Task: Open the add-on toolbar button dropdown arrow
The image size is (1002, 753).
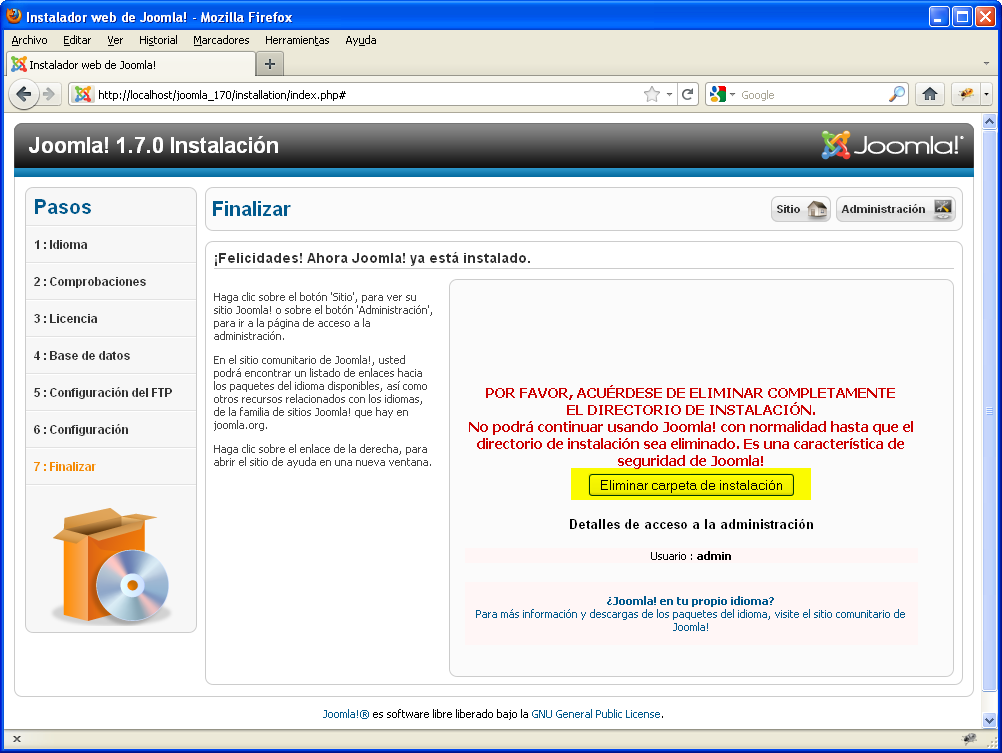Action: pyautogui.click(x=987, y=95)
